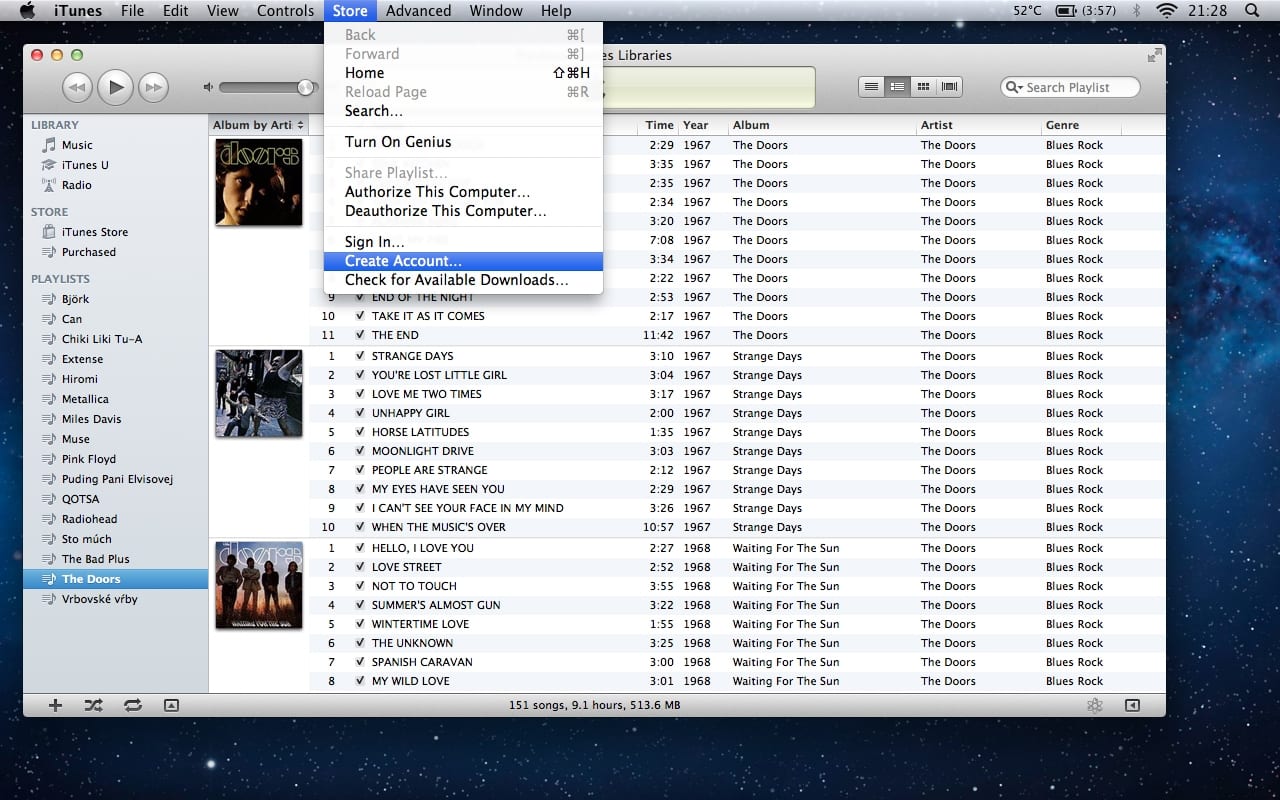1280x800 pixels.
Task: Choose Authorize This Computer menu item
Action: [437, 192]
